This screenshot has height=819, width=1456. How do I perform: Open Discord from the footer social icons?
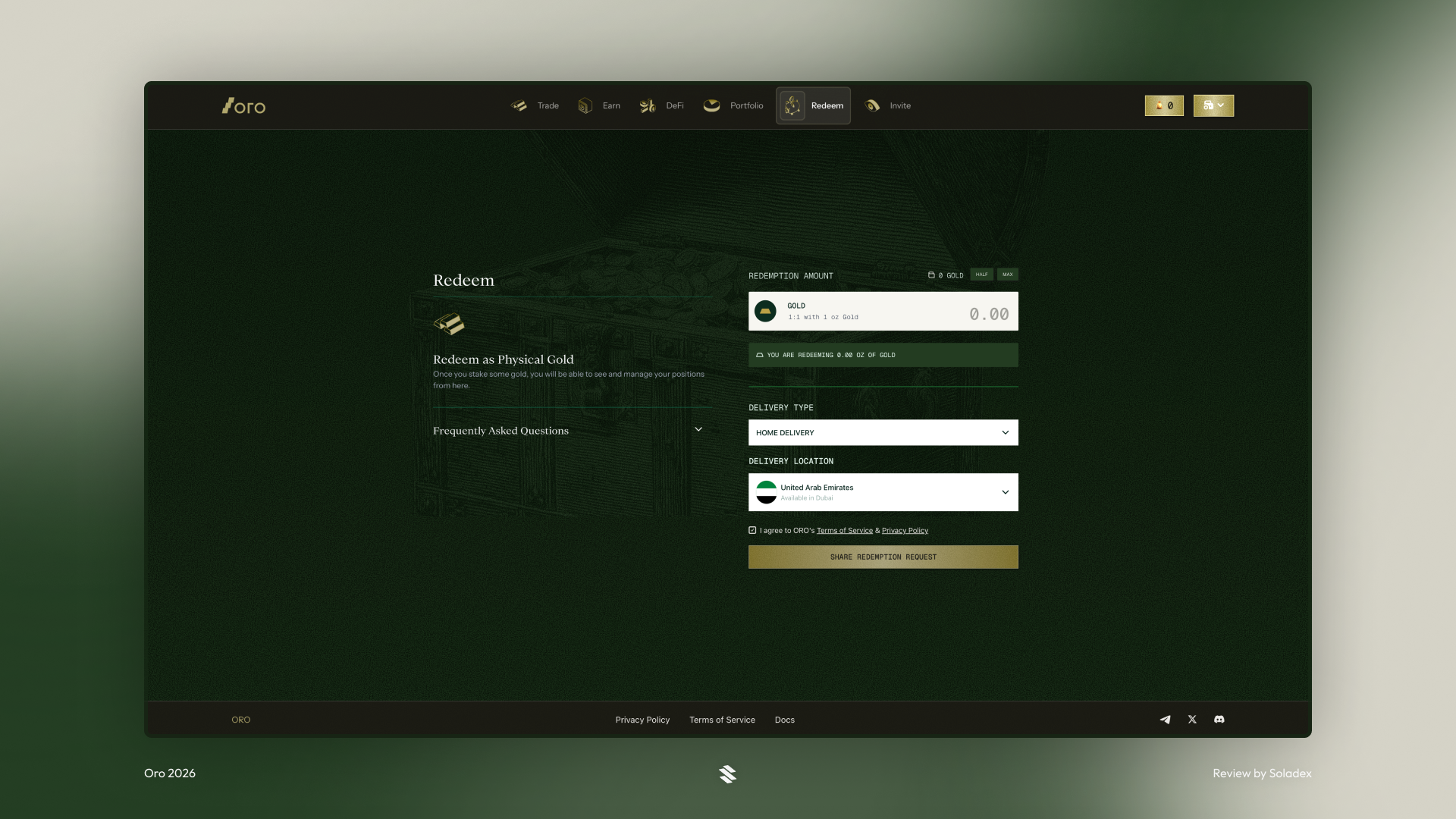click(1219, 720)
